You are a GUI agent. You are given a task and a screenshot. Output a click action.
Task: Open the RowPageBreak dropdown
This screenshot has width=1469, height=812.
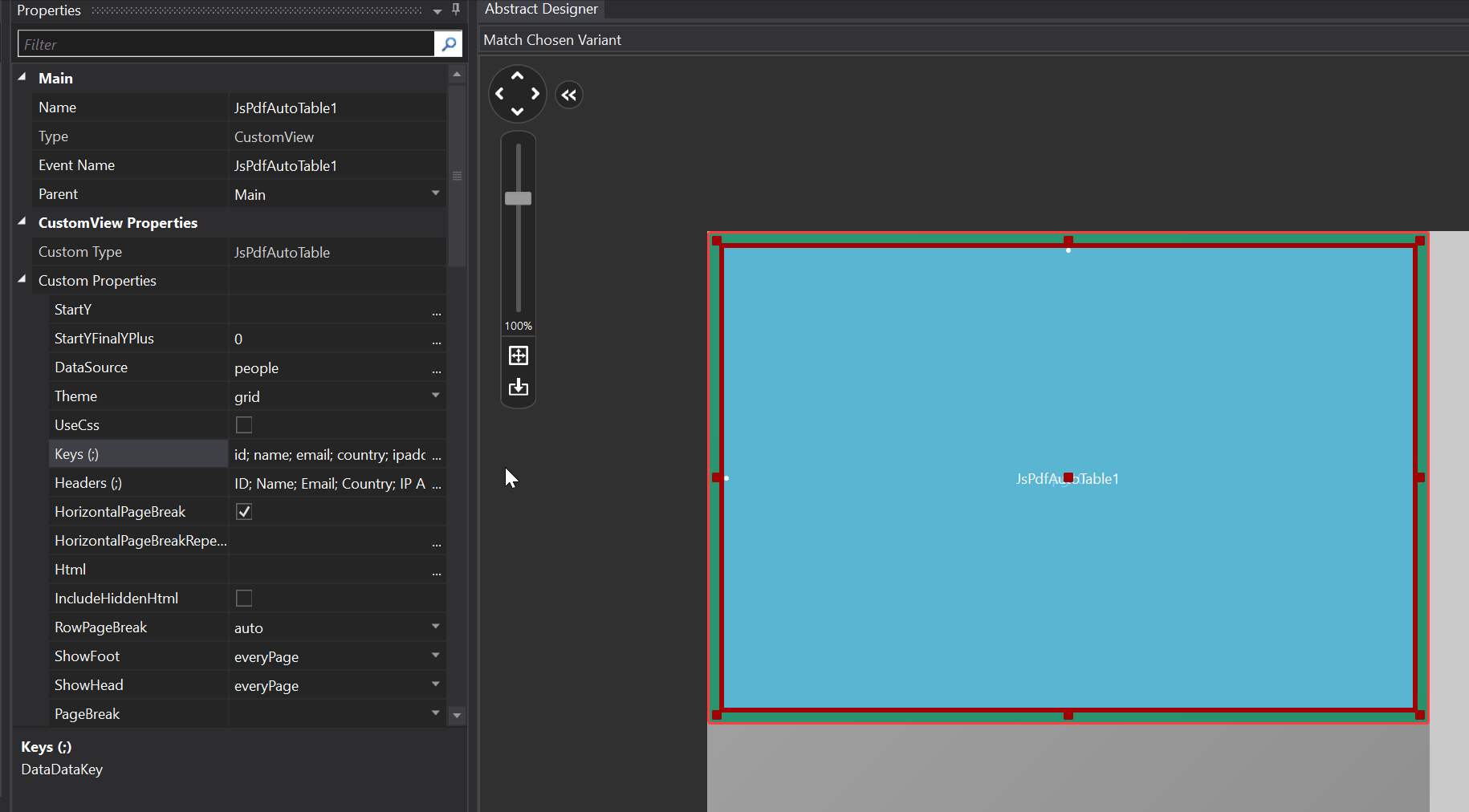point(435,627)
